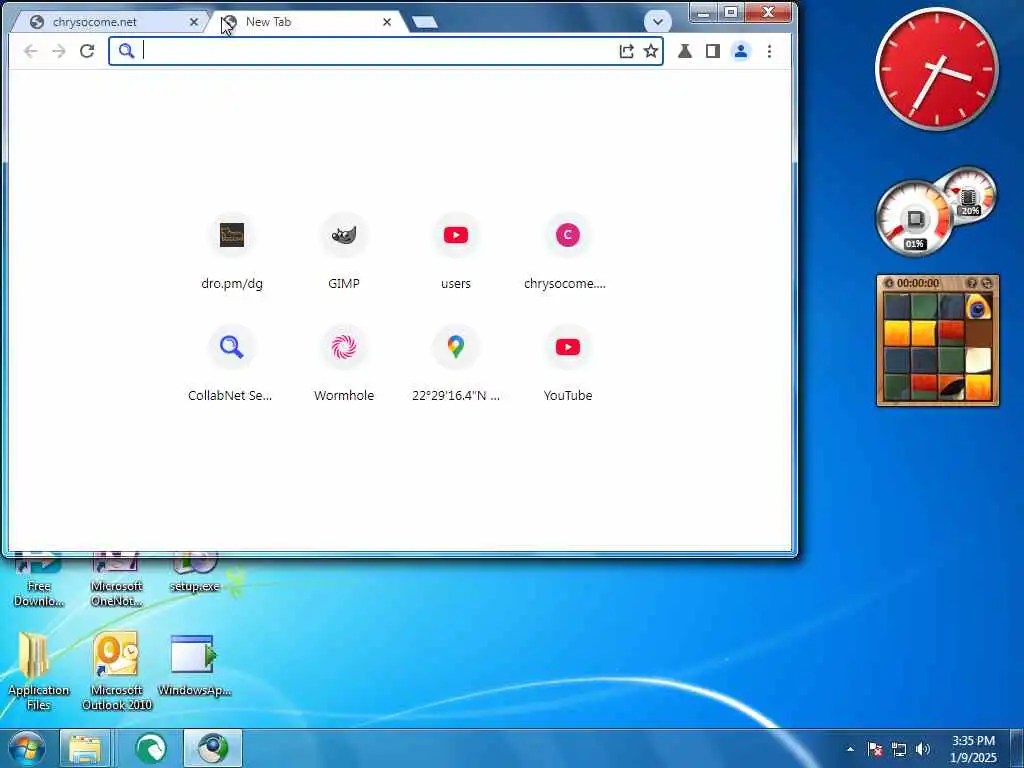
Task: Click the red clock gadget
Action: click(x=936, y=69)
